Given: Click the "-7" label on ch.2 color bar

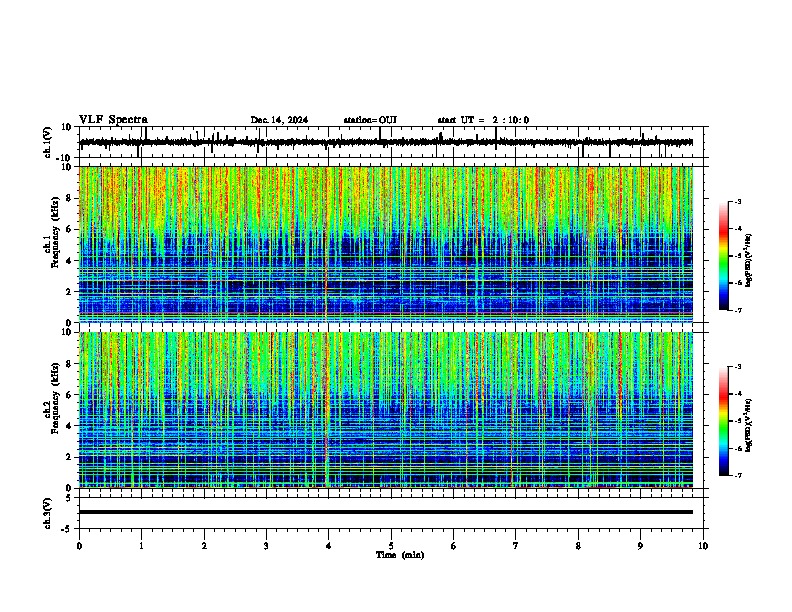Looking at the screenshot, I should [738, 475].
